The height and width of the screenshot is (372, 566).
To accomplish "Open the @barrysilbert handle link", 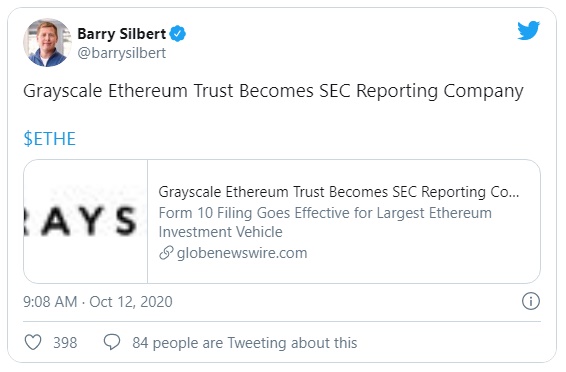I will (122, 53).
